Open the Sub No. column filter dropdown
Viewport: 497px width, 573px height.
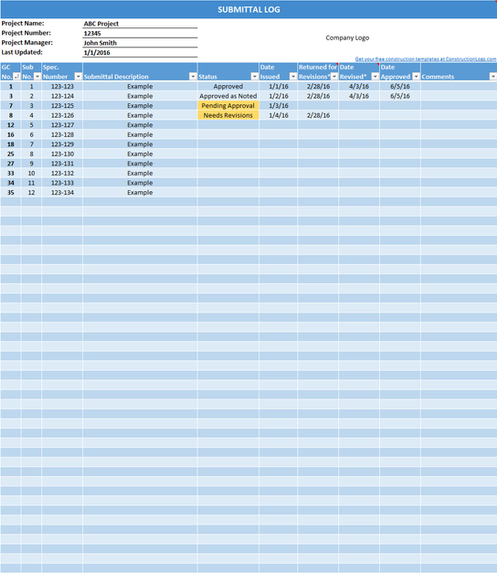pyautogui.click(x=37, y=76)
